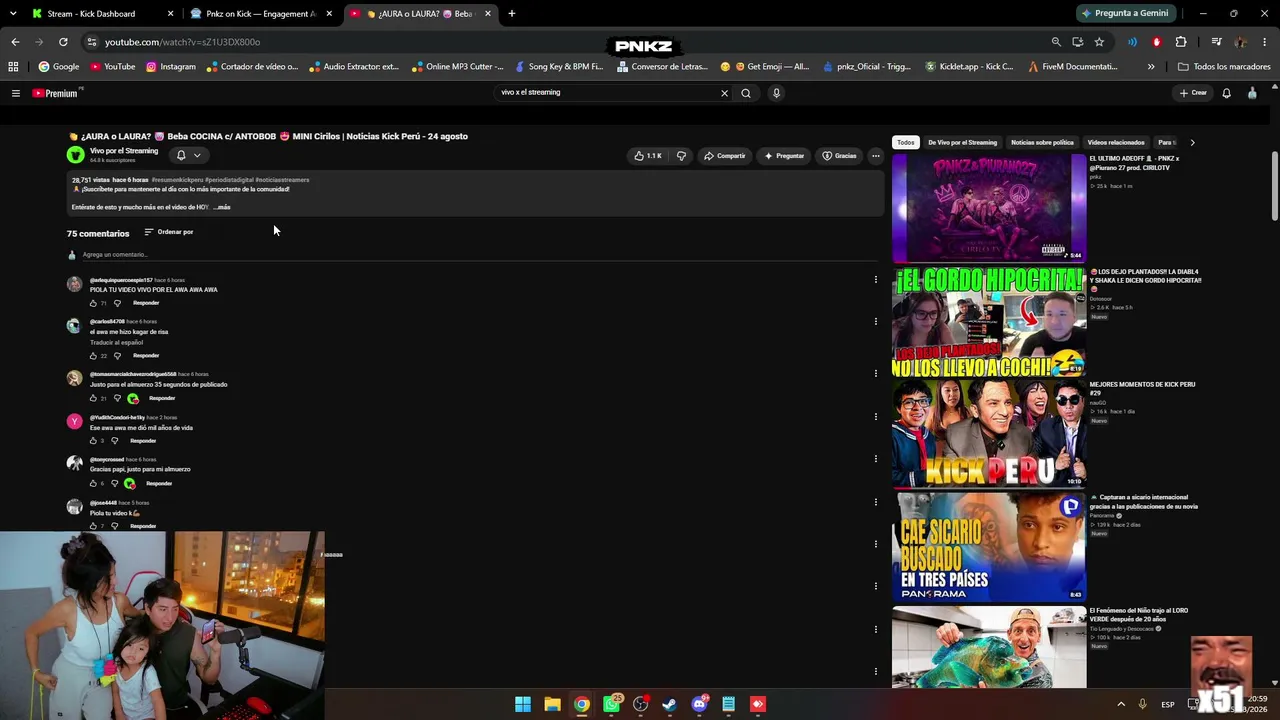Click Traducir al español link
Image resolution: width=1280 pixels, height=720 pixels.
click(x=116, y=343)
